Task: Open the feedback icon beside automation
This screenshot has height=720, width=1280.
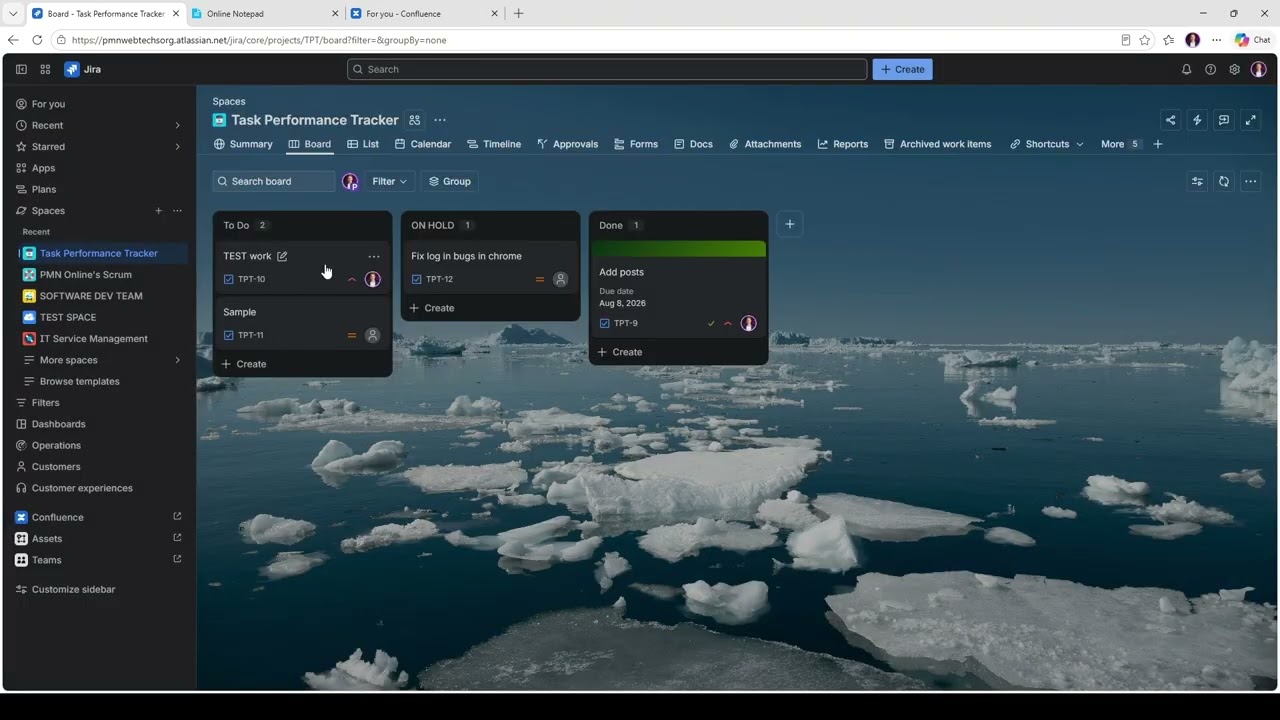Action: [x=1223, y=120]
